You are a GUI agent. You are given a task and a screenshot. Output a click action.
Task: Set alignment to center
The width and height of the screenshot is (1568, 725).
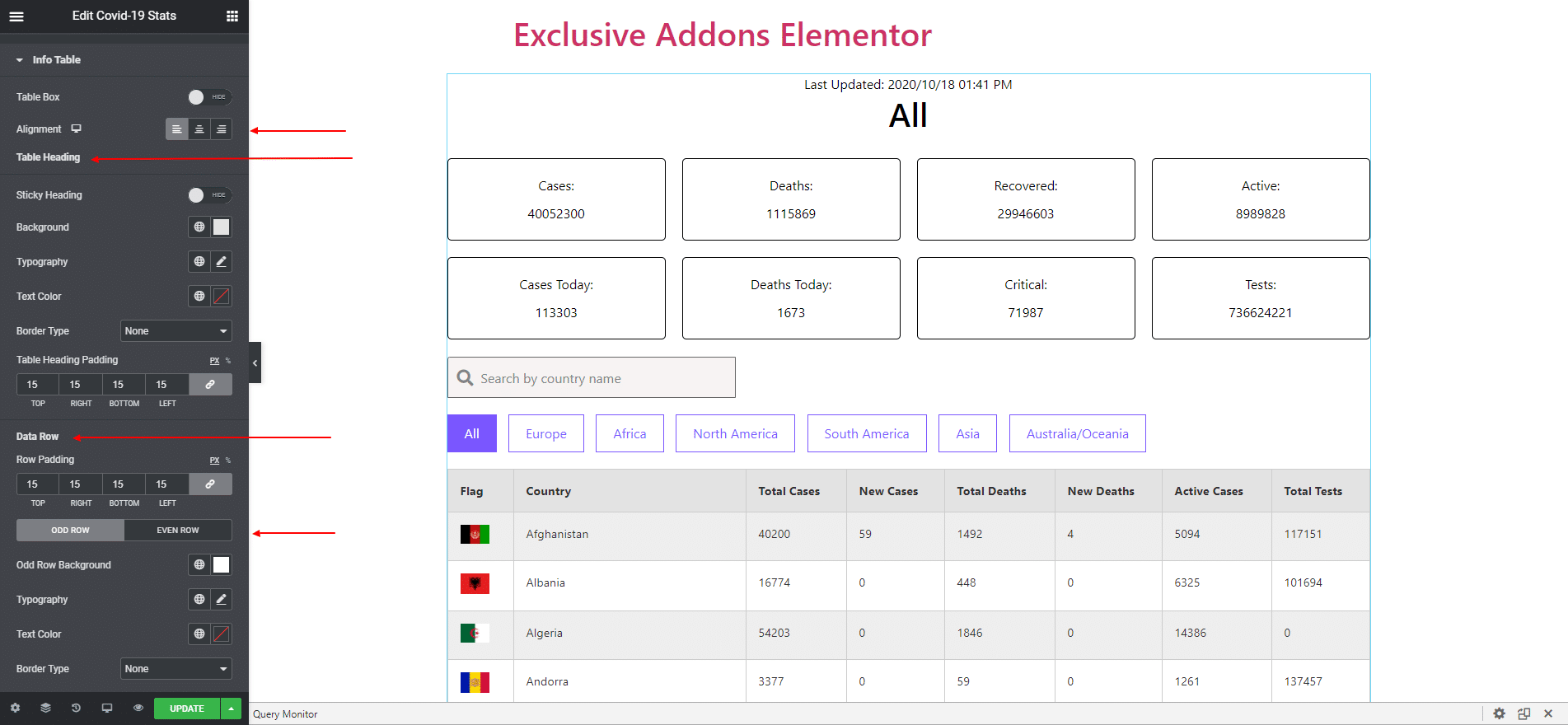[199, 129]
